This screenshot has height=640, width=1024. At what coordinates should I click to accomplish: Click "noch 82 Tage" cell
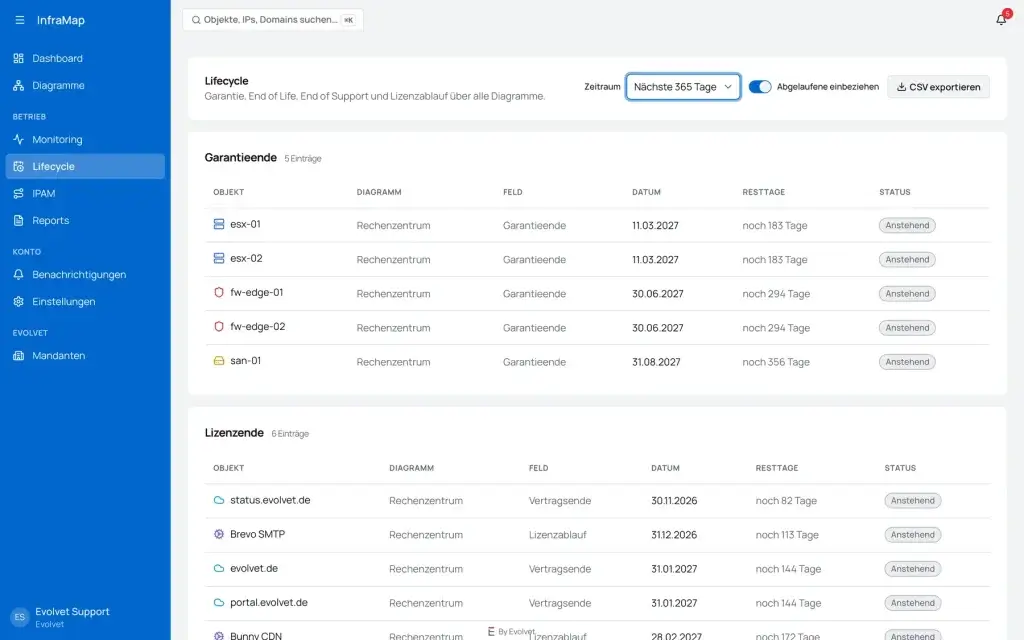tap(786, 501)
